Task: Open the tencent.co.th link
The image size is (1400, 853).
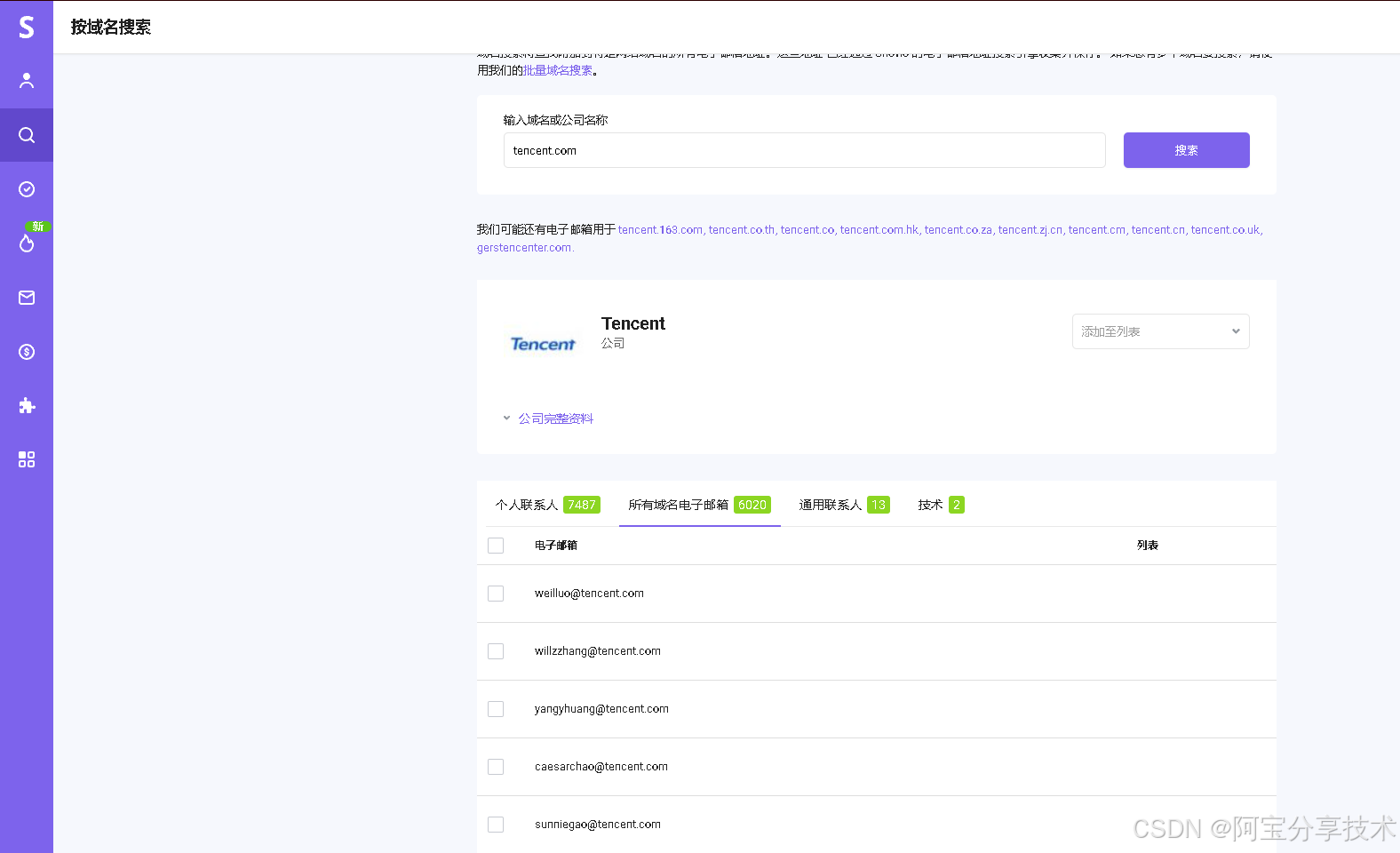Action: click(742, 230)
